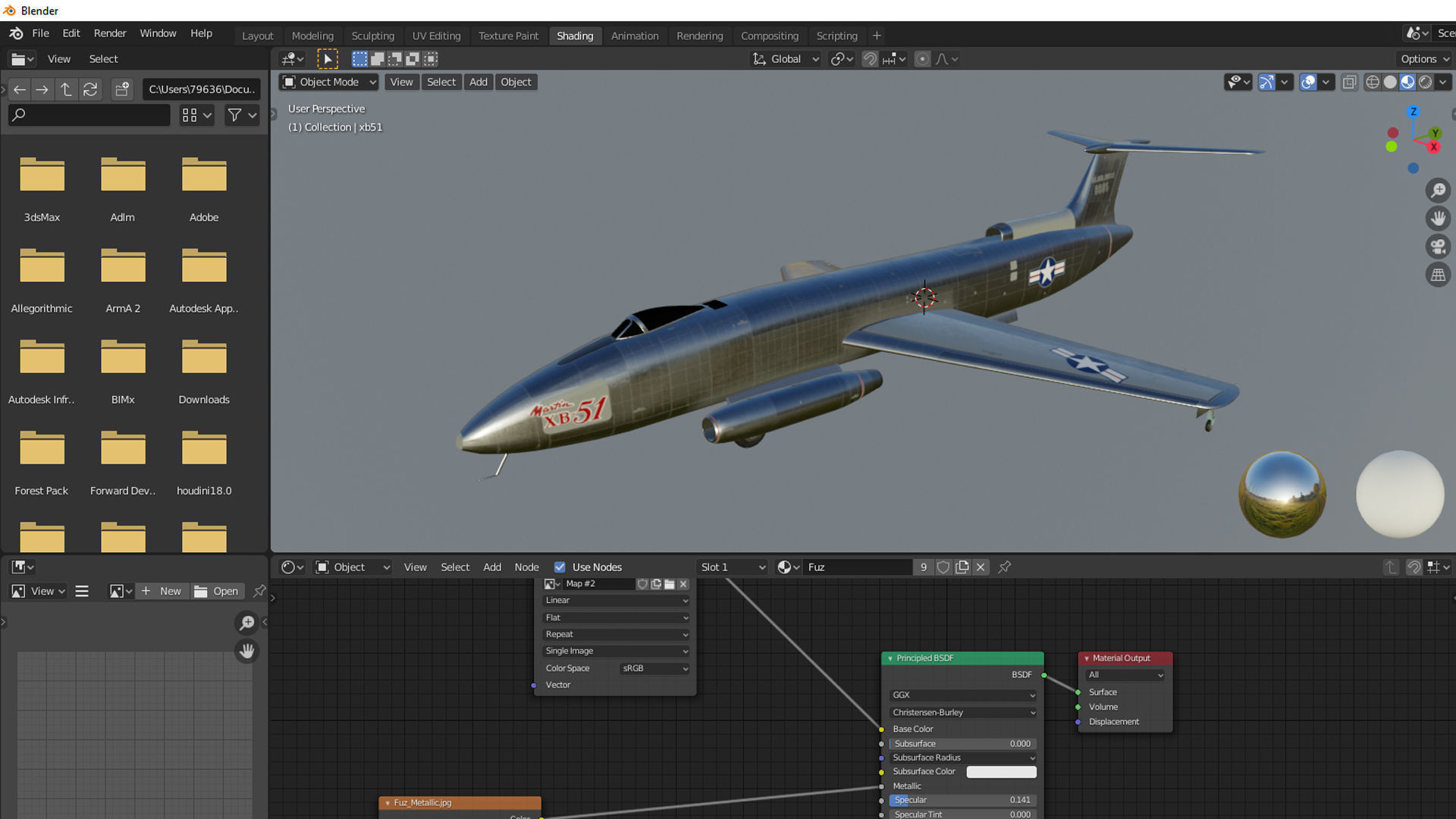1456x819 pixels.
Task: Click the file browser search field
Action: 89,115
